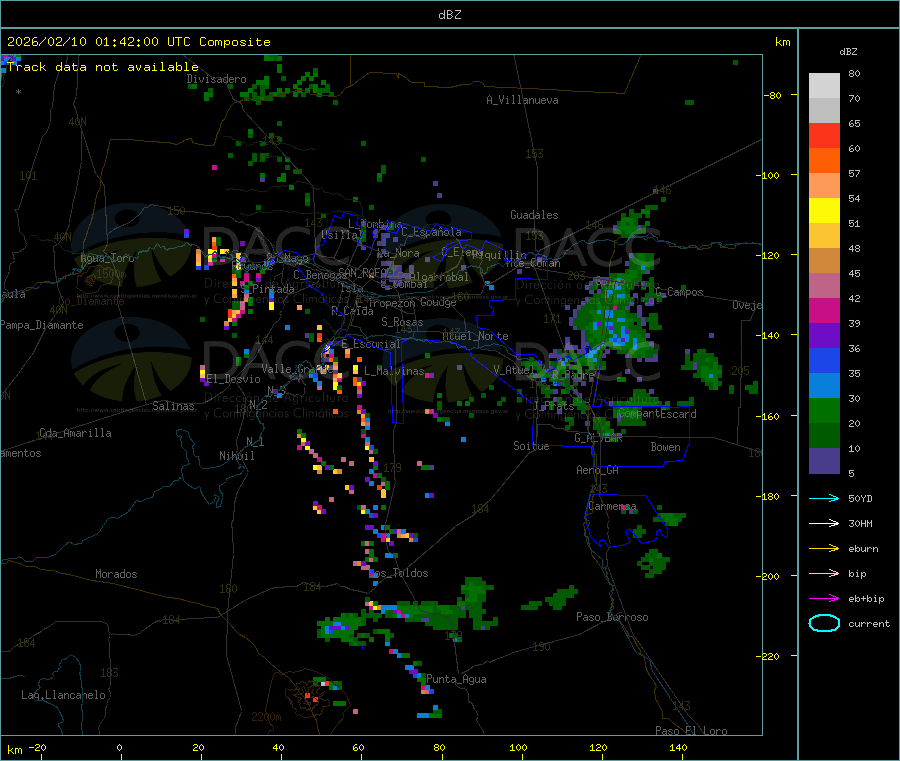Click the '-20' tick on the bottom axis

coord(37,747)
